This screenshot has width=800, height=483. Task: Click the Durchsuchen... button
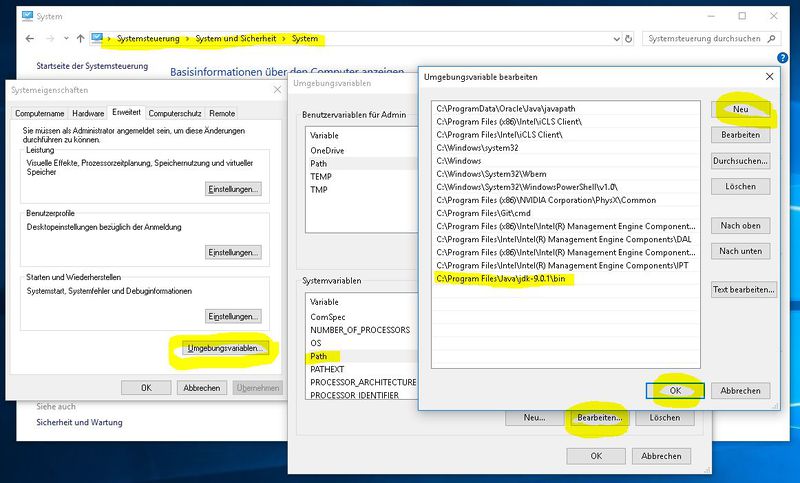click(x=740, y=161)
